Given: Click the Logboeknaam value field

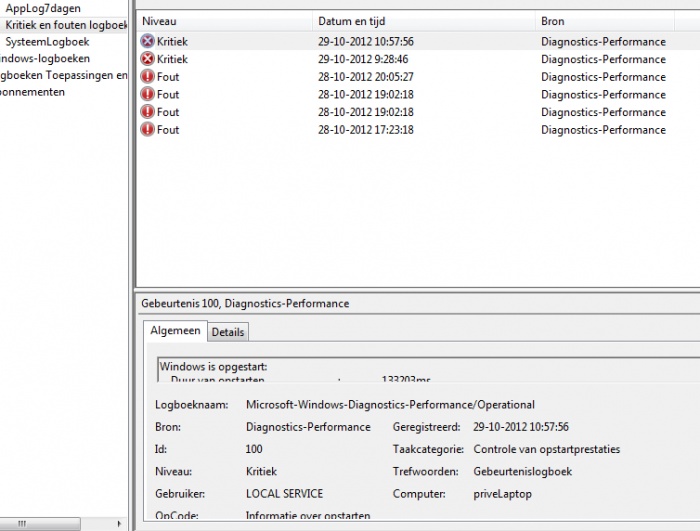Looking at the screenshot, I should coord(390,405).
